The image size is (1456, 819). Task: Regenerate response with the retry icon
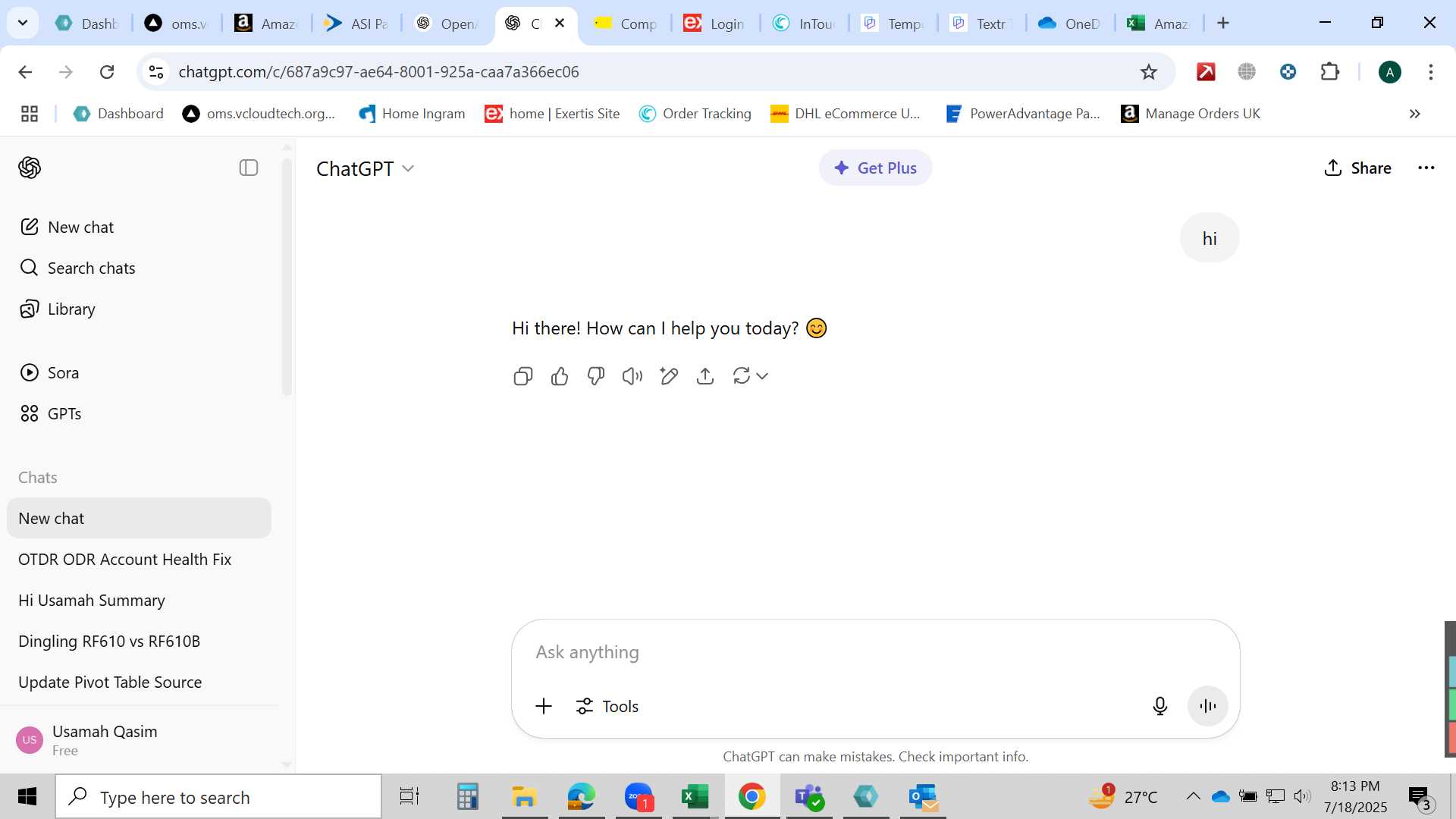(742, 376)
